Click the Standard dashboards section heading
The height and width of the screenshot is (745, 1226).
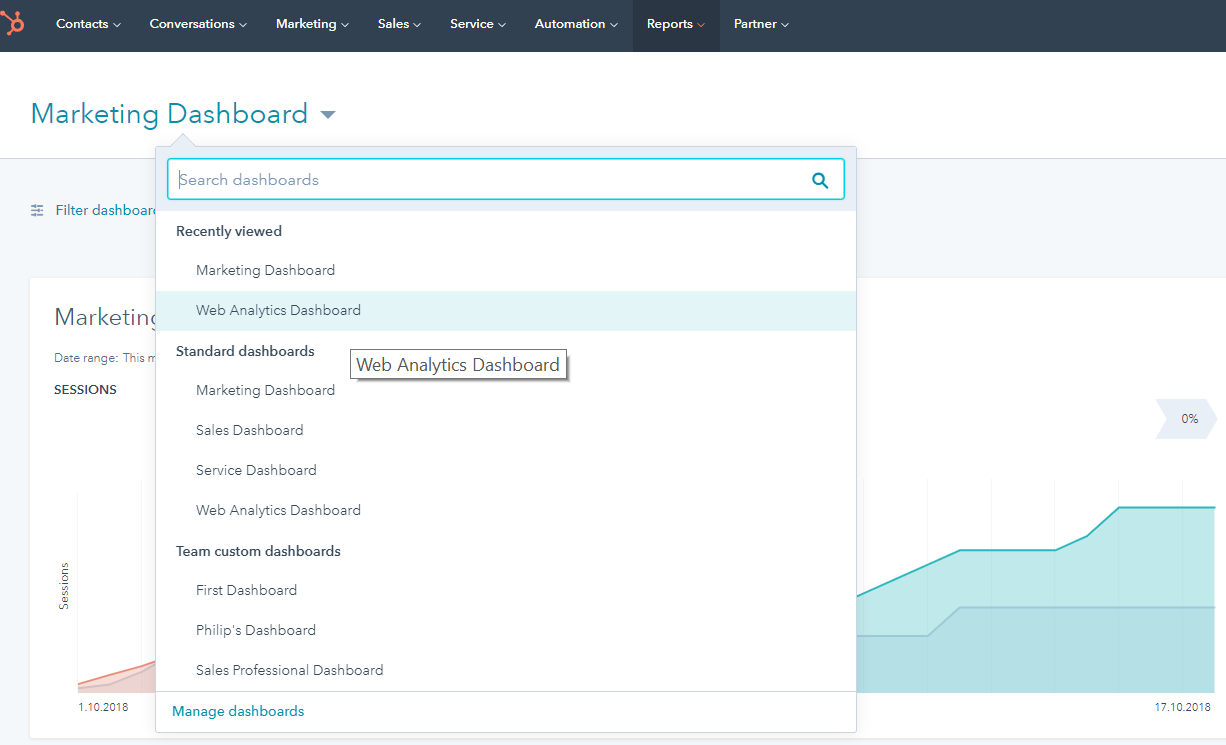tap(245, 351)
